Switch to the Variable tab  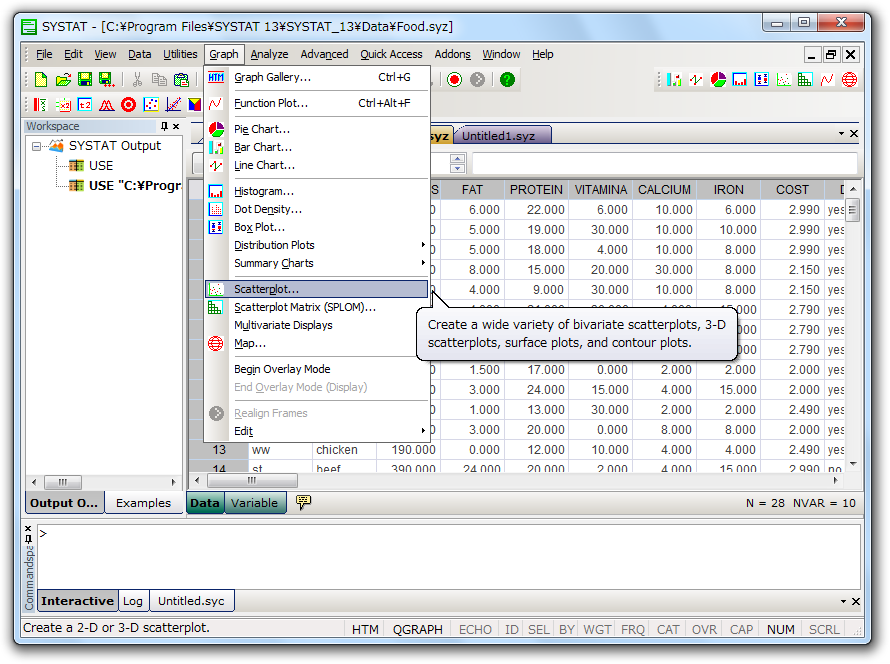click(255, 503)
